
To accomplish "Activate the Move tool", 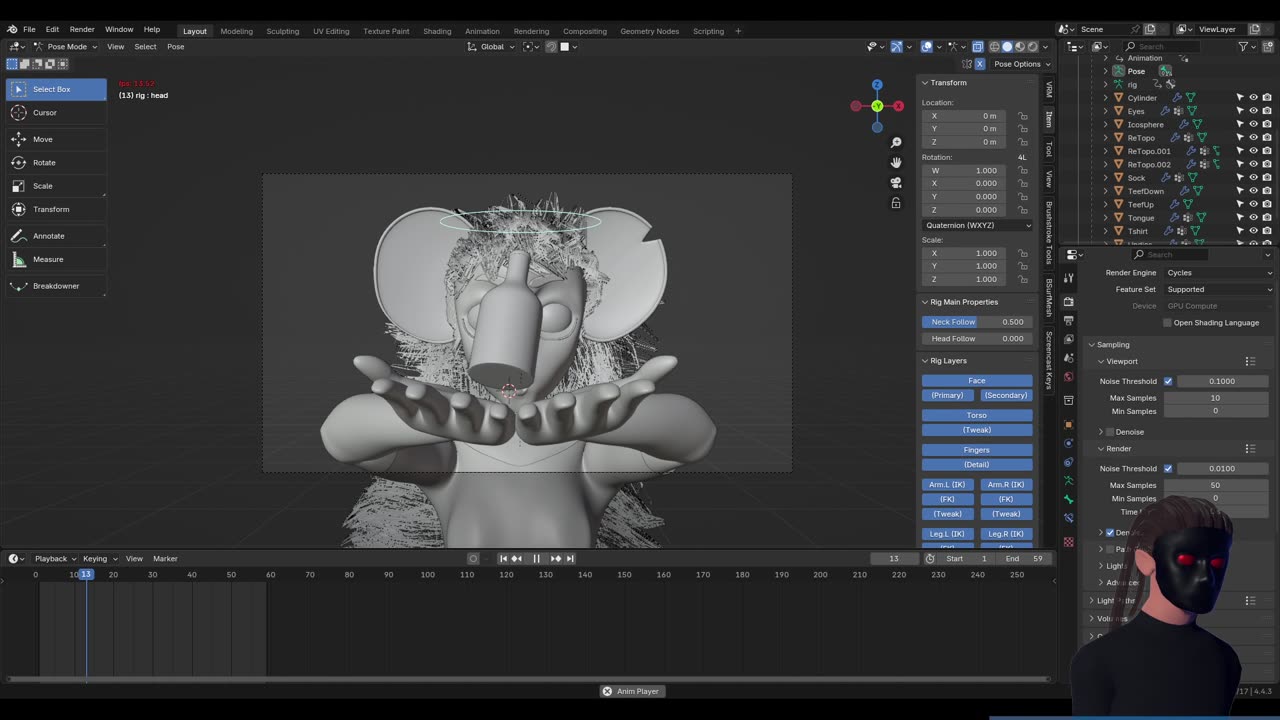I will point(56,139).
